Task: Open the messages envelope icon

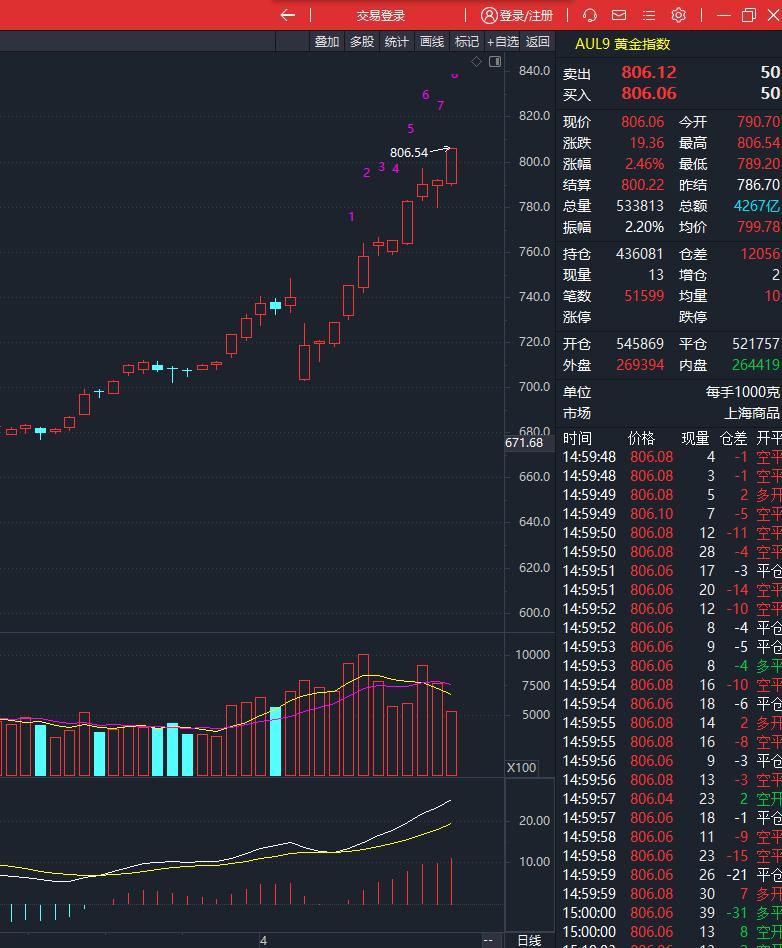Action: pos(619,15)
